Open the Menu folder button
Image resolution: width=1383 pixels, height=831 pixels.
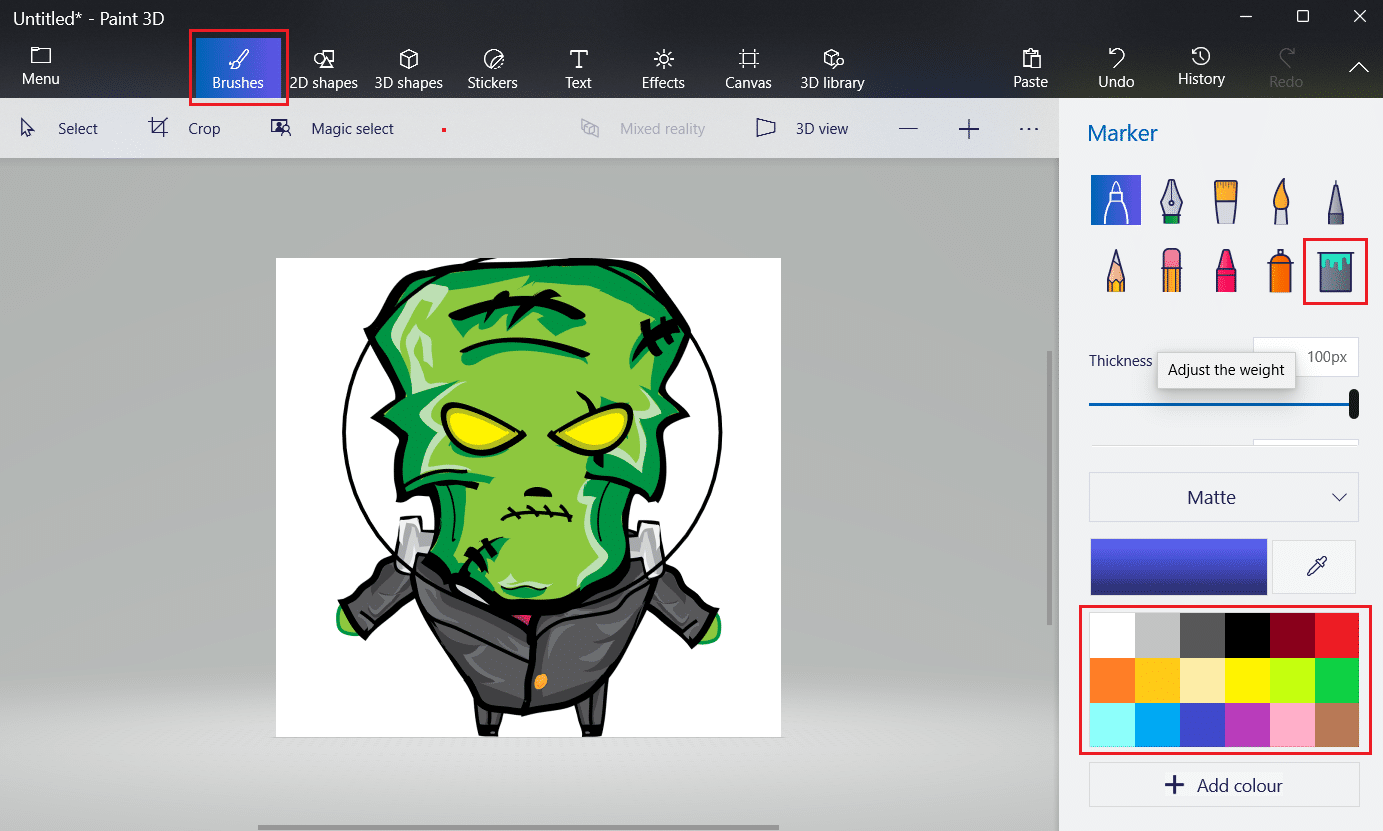pos(41,66)
